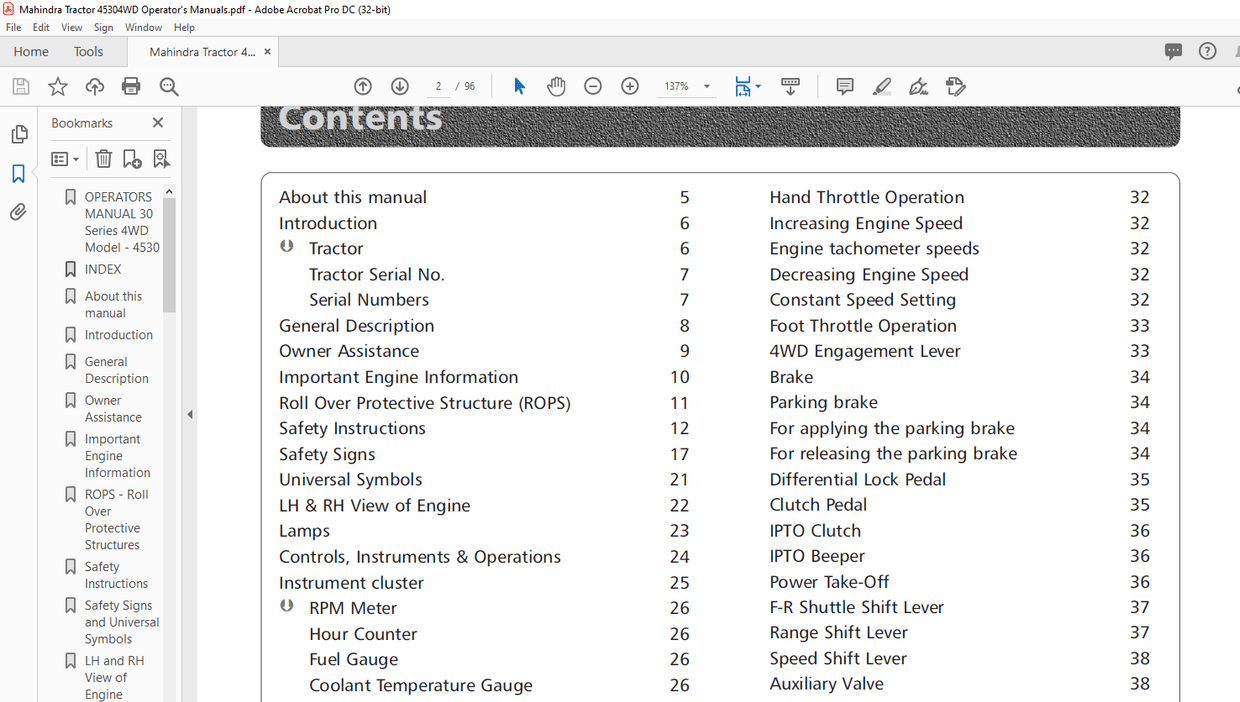The width and height of the screenshot is (1240, 702).
Task: Zoom out of the document
Action: (x=593, y=86)
